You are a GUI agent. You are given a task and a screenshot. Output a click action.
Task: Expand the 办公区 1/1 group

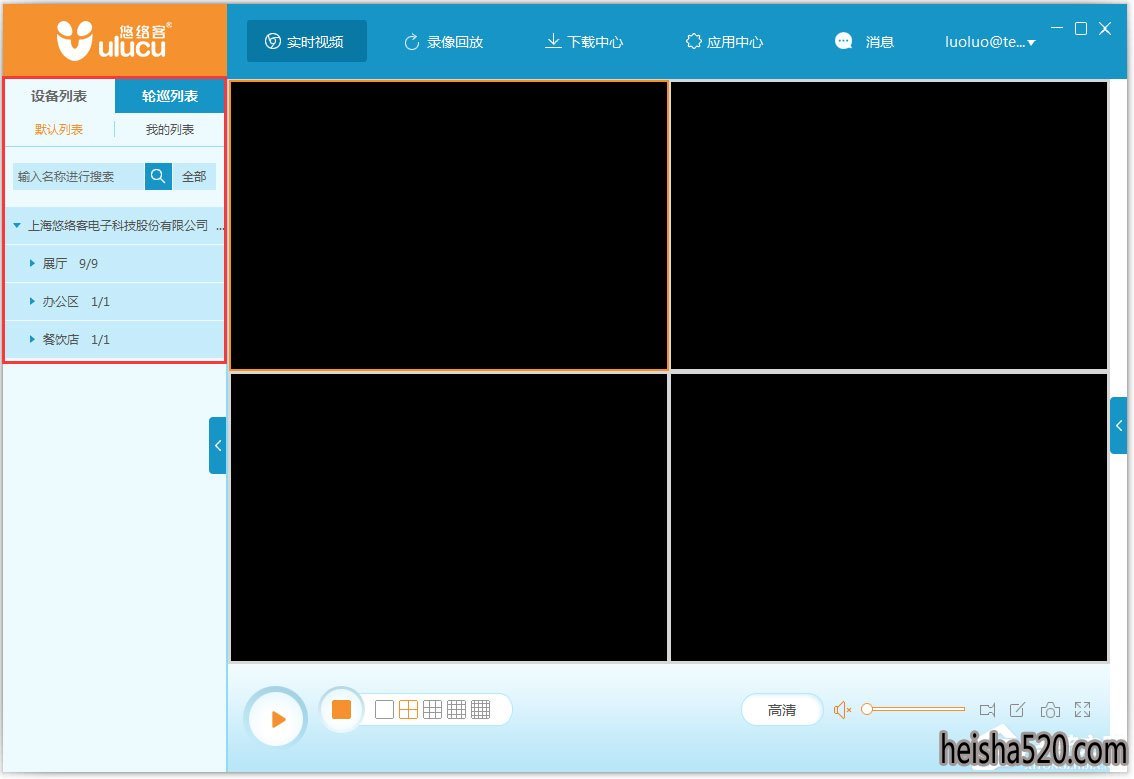click(x=32, y=302)
